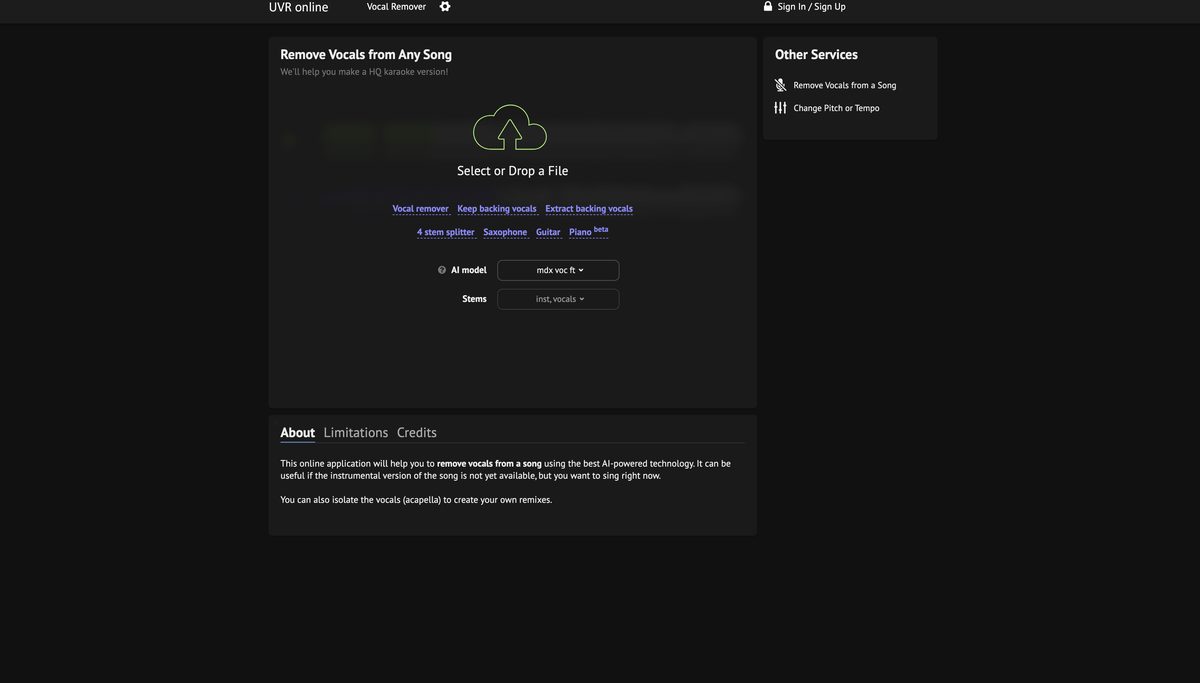The width and height of the screenshot is (1200, 683).
Task: Click the muted microphone icon in Other Services
Action: coord(780,85)
